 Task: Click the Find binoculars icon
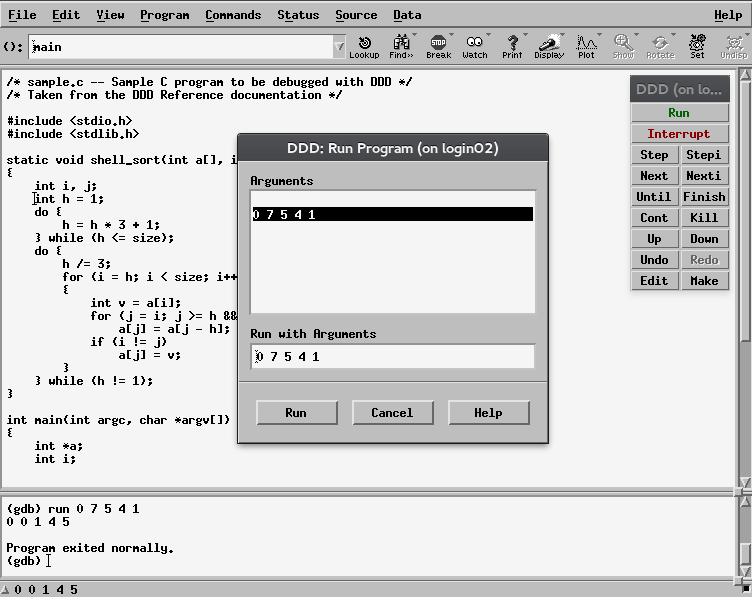click(401, 47)
